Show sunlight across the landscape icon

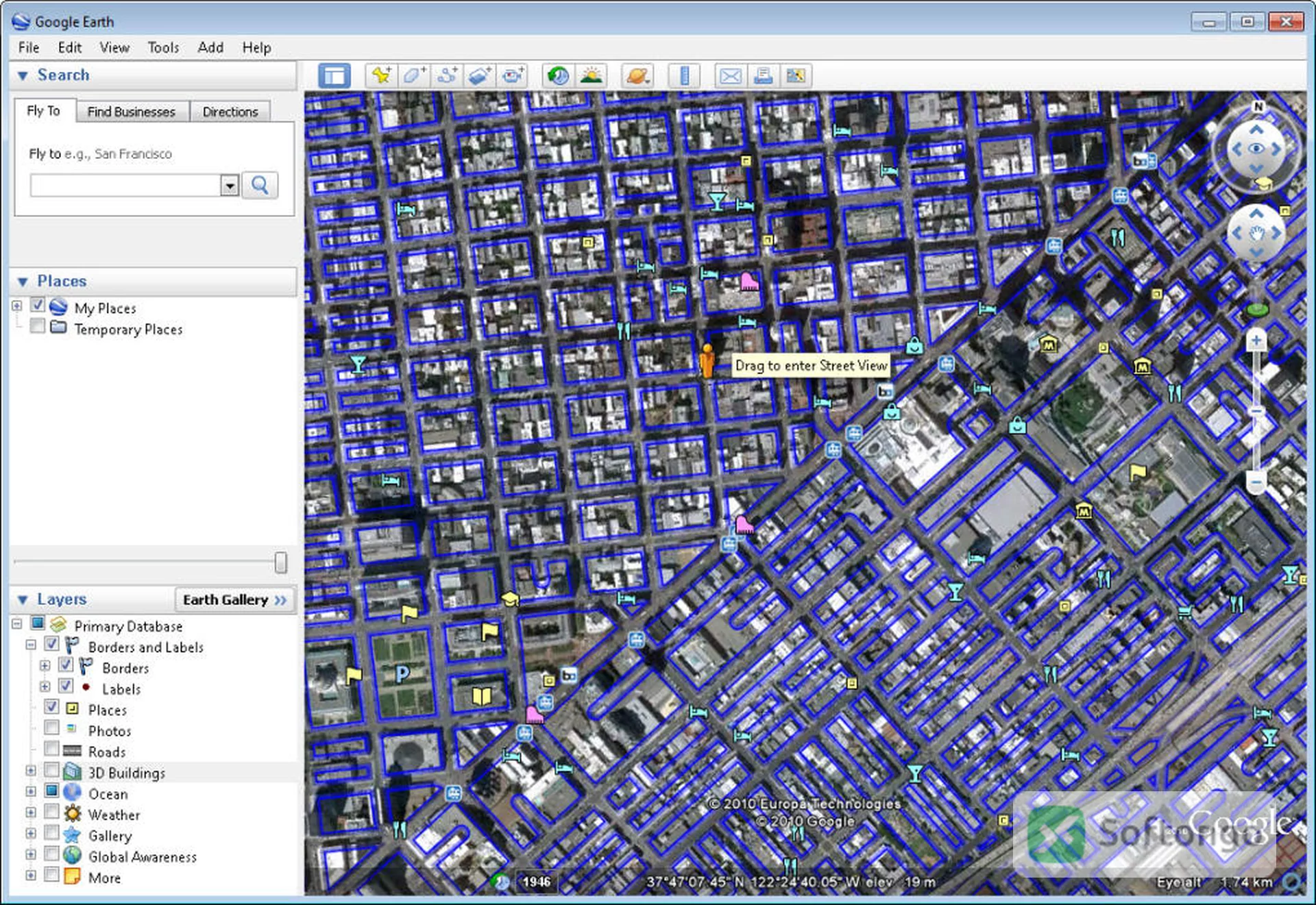592,75
